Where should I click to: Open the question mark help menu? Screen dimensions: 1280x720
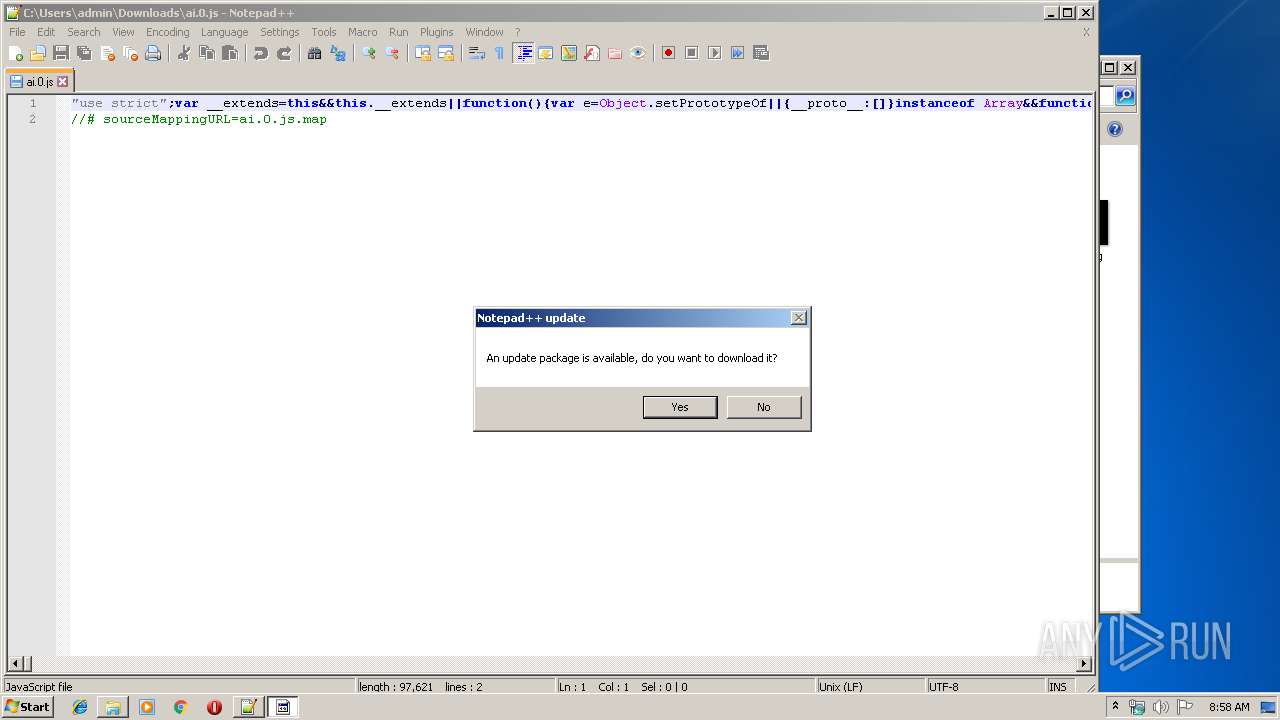[518, 32]
